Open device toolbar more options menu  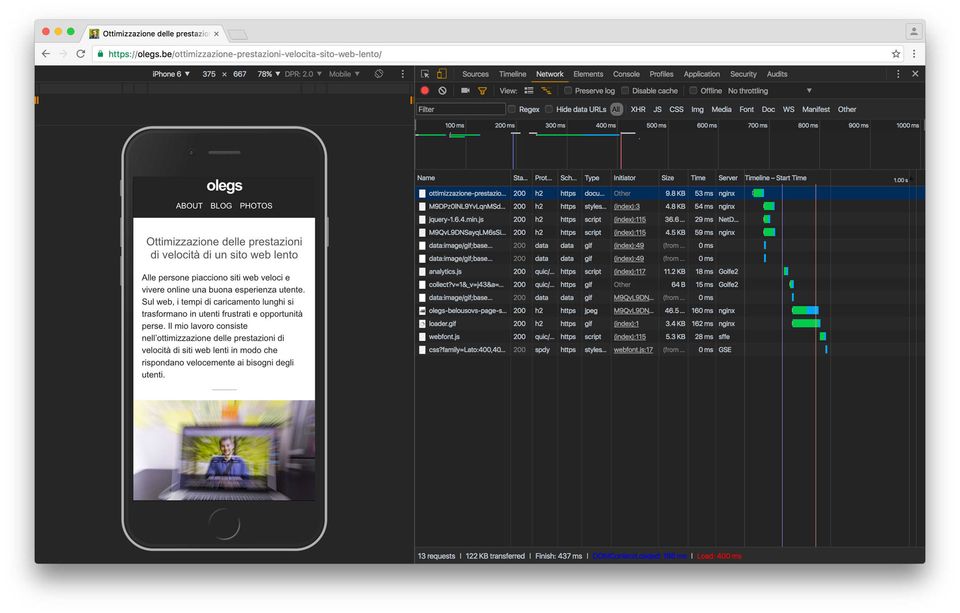click(403, 74)
